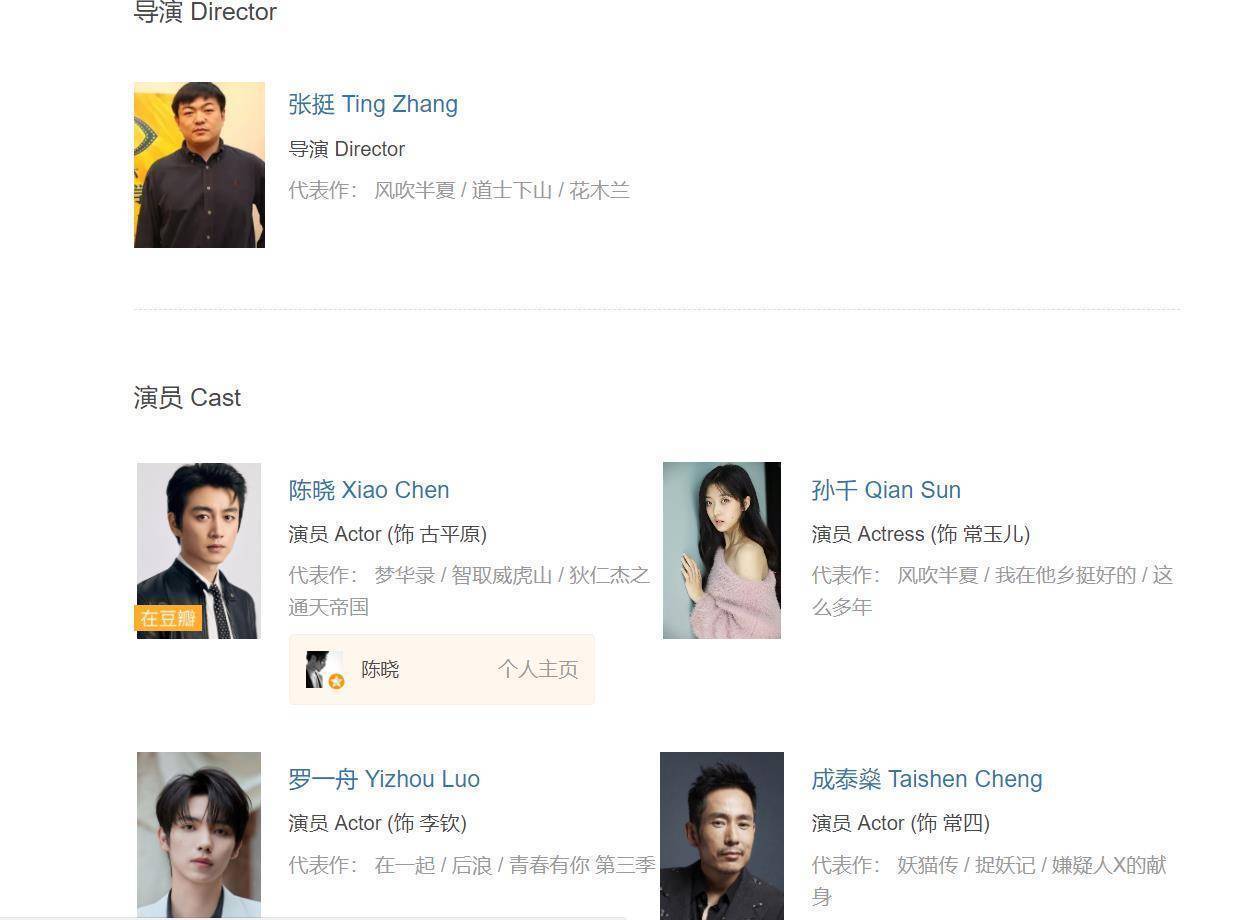Click the horizontal scrollbar at page bottom

[313, 916]
